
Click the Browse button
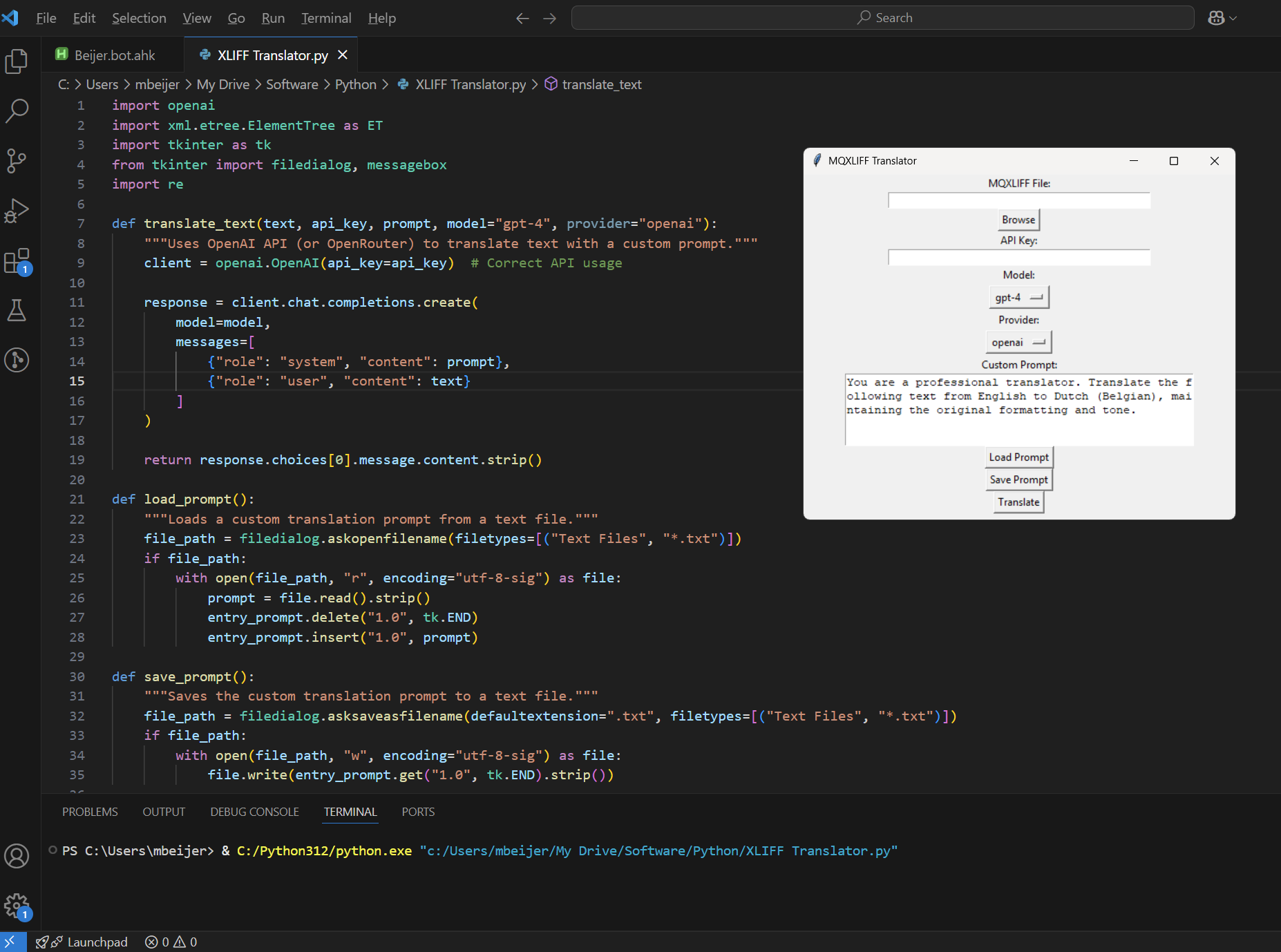1018,220
